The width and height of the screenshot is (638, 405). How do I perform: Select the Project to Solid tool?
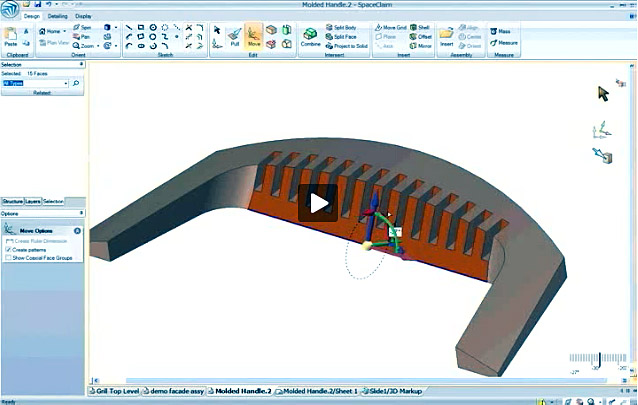click(345, 43)
